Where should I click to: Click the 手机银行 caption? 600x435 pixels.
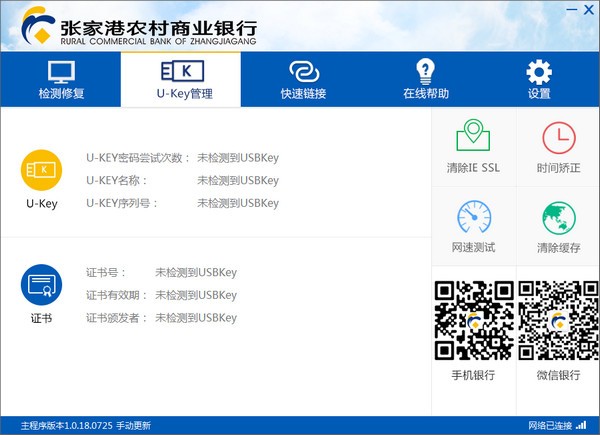(474, 375)
